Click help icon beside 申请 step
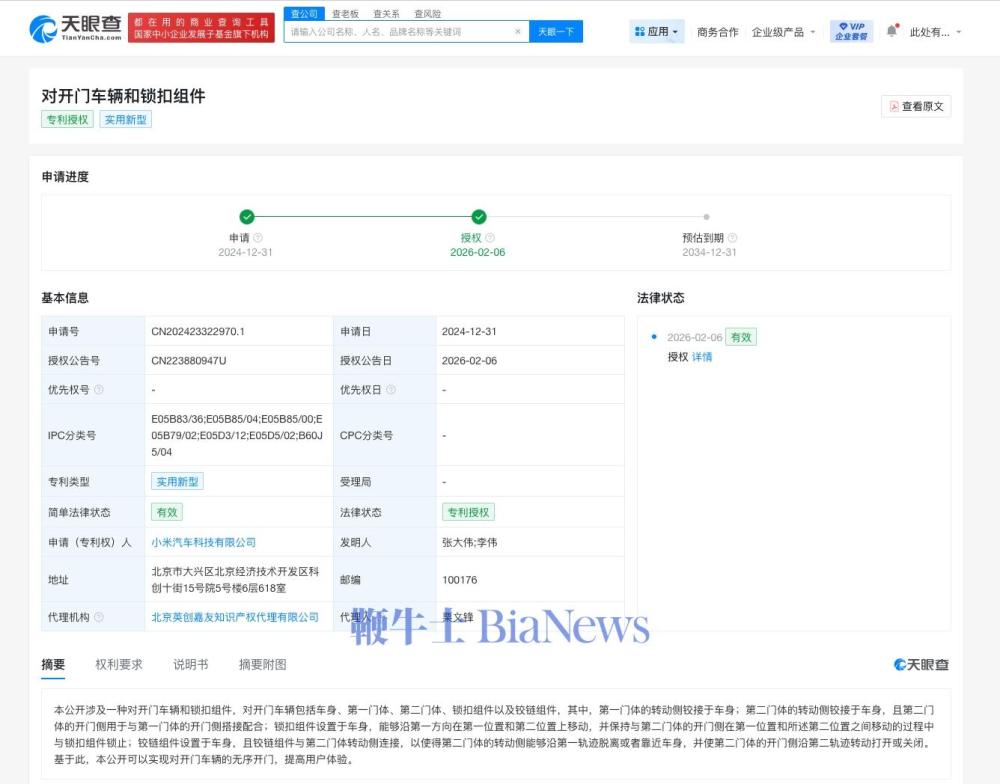 point(258,238)
